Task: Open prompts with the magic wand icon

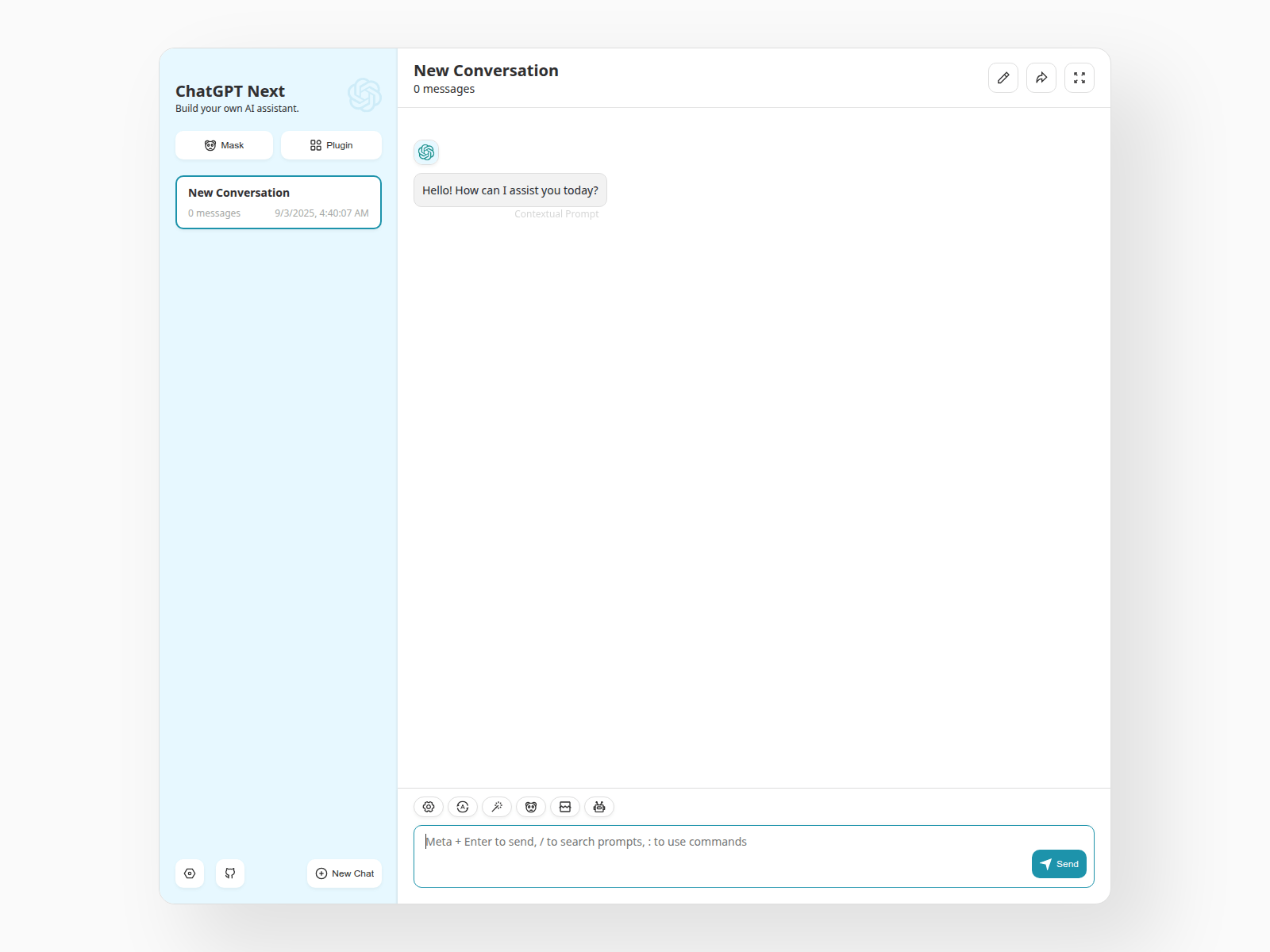Action: tap(497, 807)
